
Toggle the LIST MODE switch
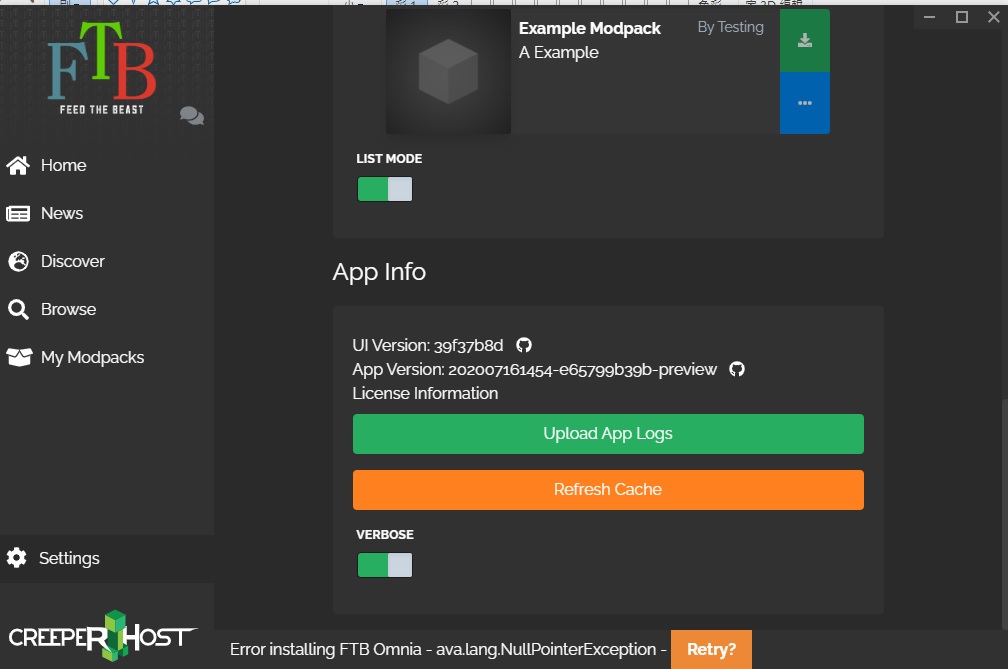385,188
